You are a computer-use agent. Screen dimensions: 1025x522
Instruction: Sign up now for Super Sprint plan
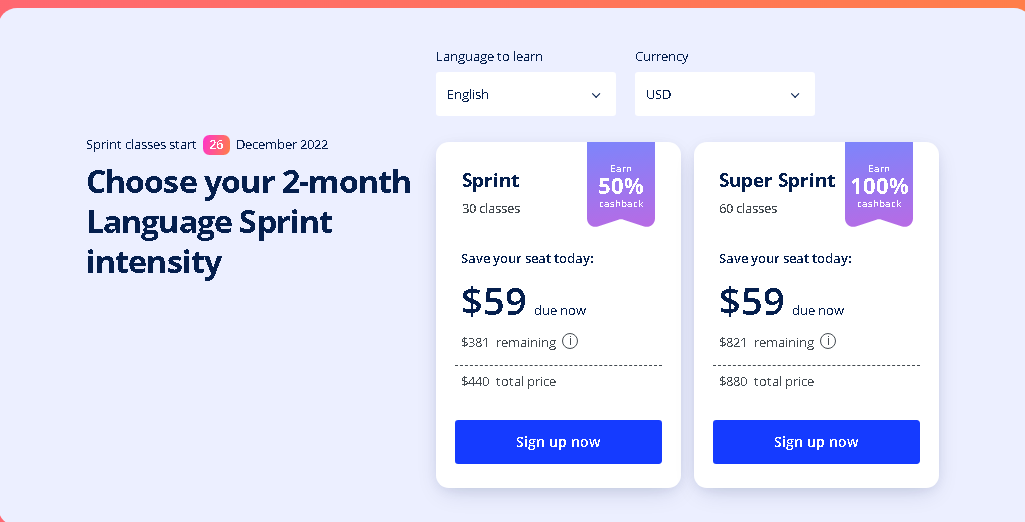tap(816, 442)
